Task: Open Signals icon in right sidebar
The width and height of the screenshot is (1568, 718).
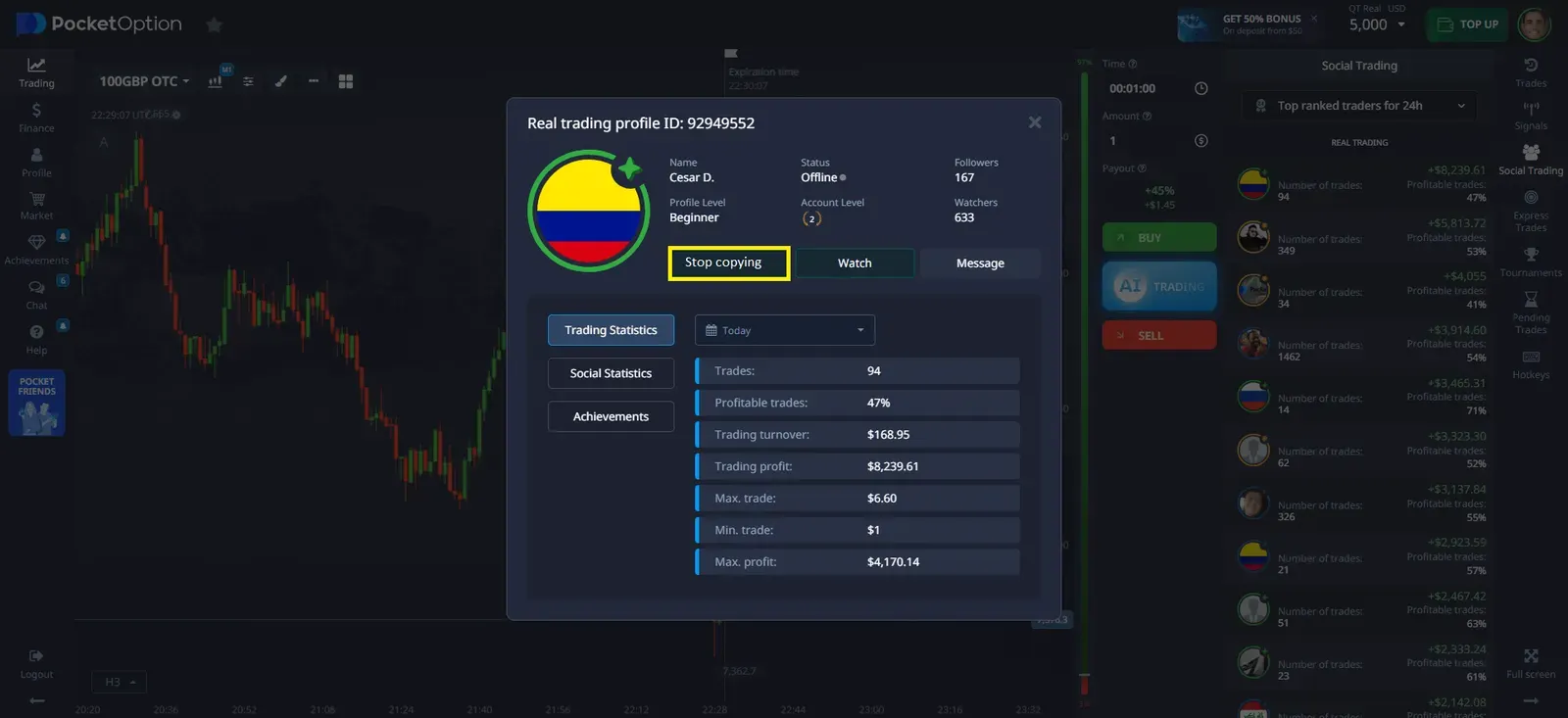Action: click(x=1530, y=114)
